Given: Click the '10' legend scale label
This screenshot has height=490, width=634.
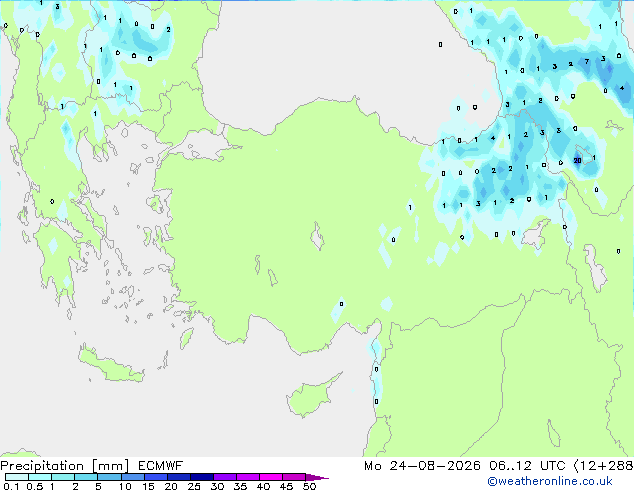Looking at the screenshot, I should click(125, 486).
